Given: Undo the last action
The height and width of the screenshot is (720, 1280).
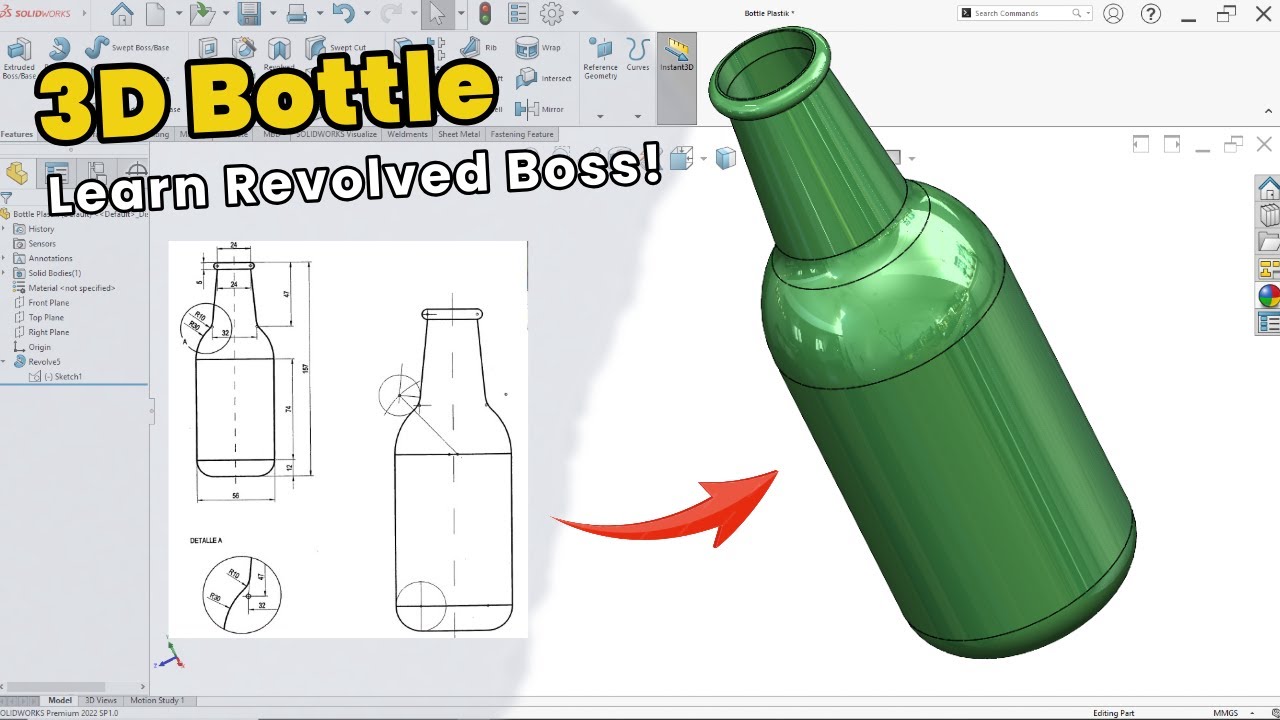Looking at the screenshot, I should [x=344, y=14].
